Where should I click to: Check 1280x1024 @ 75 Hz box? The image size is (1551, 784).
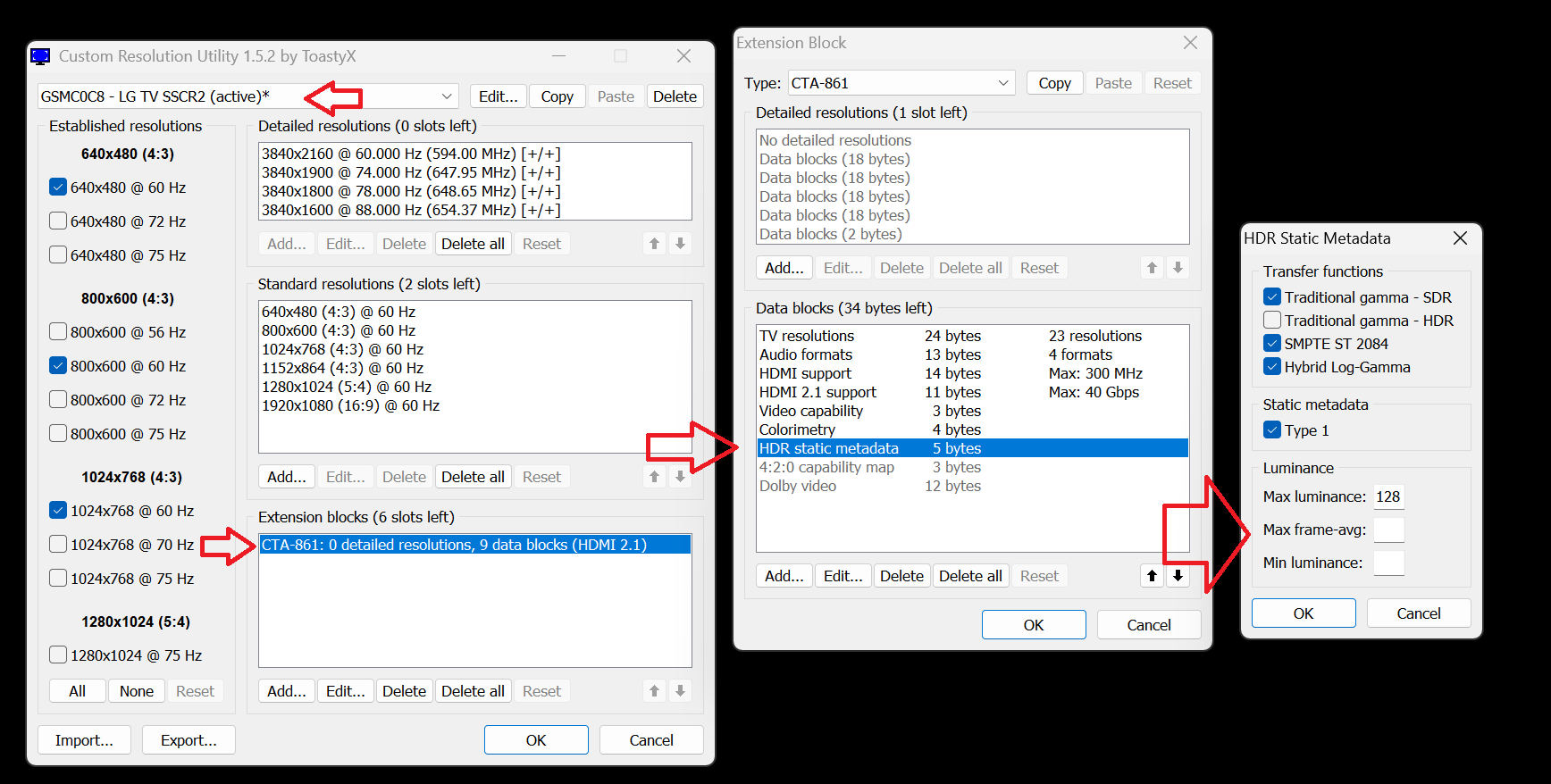[x=58, y=655]
